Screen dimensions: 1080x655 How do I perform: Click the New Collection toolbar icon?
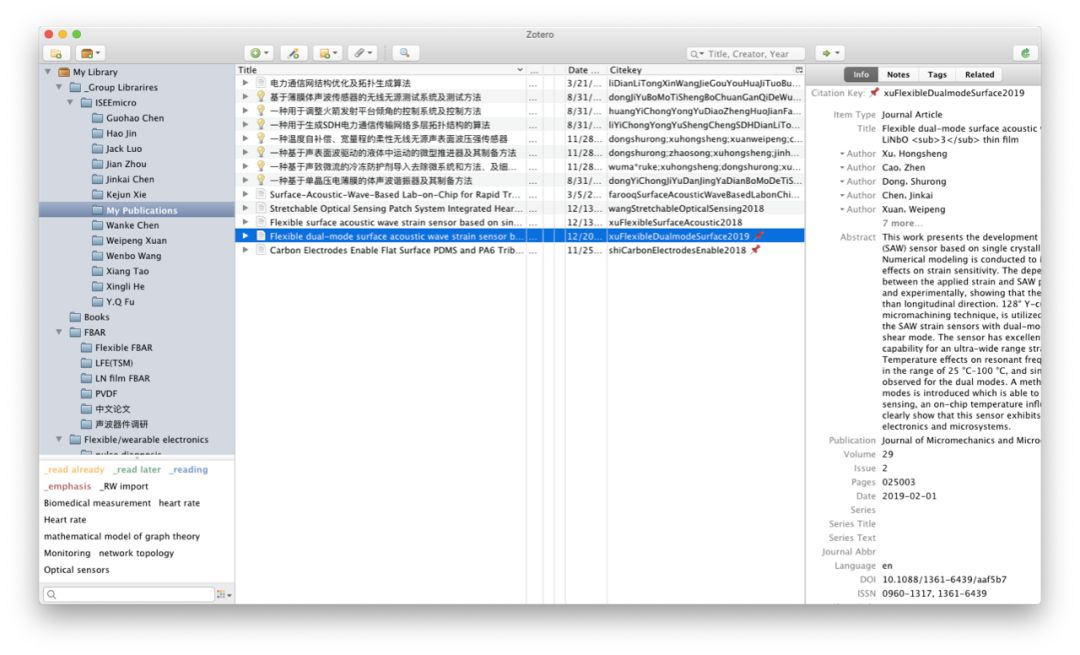[x=56, y=53]
